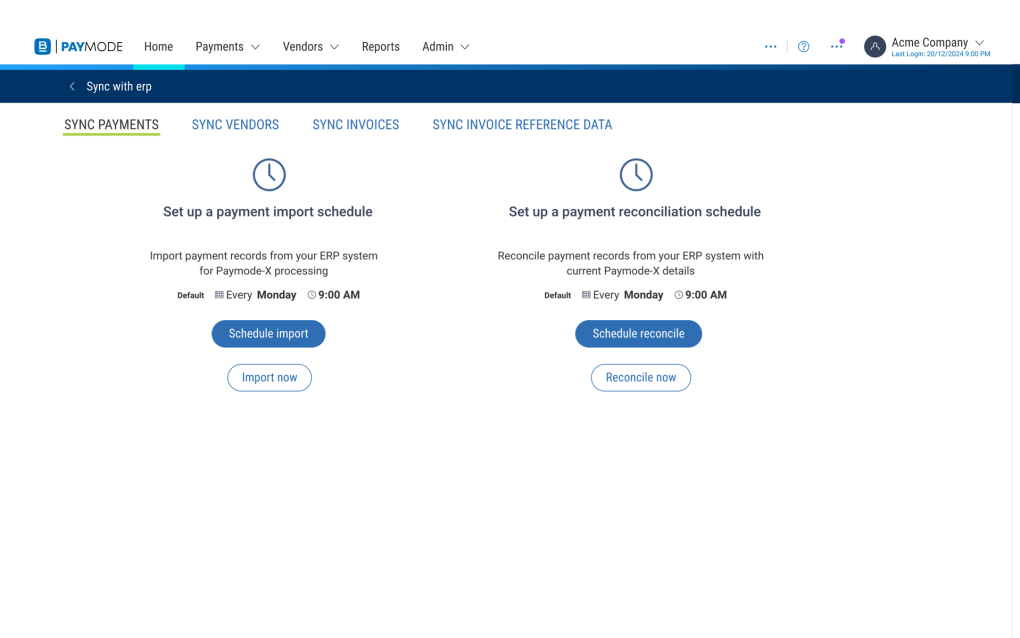Click the three-dot icon with purple notification dot

[x=836, y=47]
